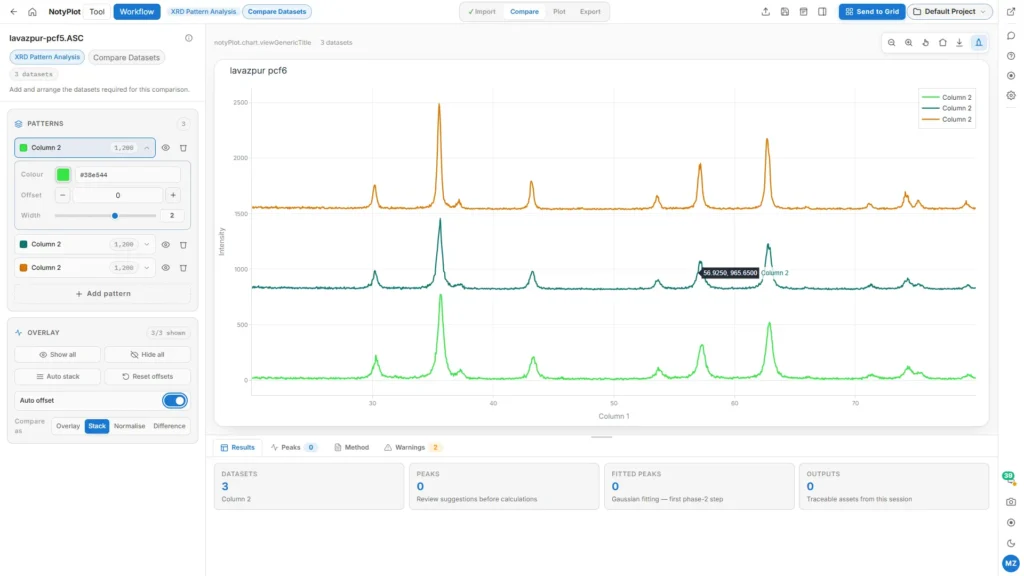Delete the orange Column 2 pattern
The image size is (1024, 576).
[x=184, y=268]
